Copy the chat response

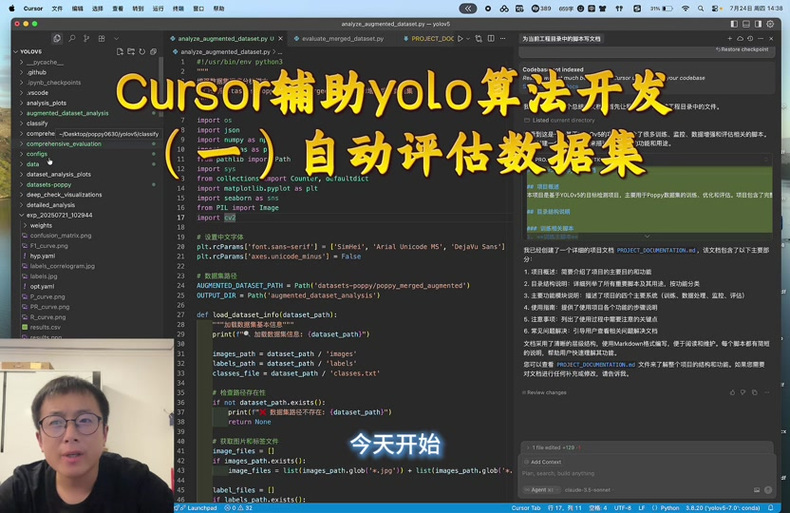pos(754,392)
